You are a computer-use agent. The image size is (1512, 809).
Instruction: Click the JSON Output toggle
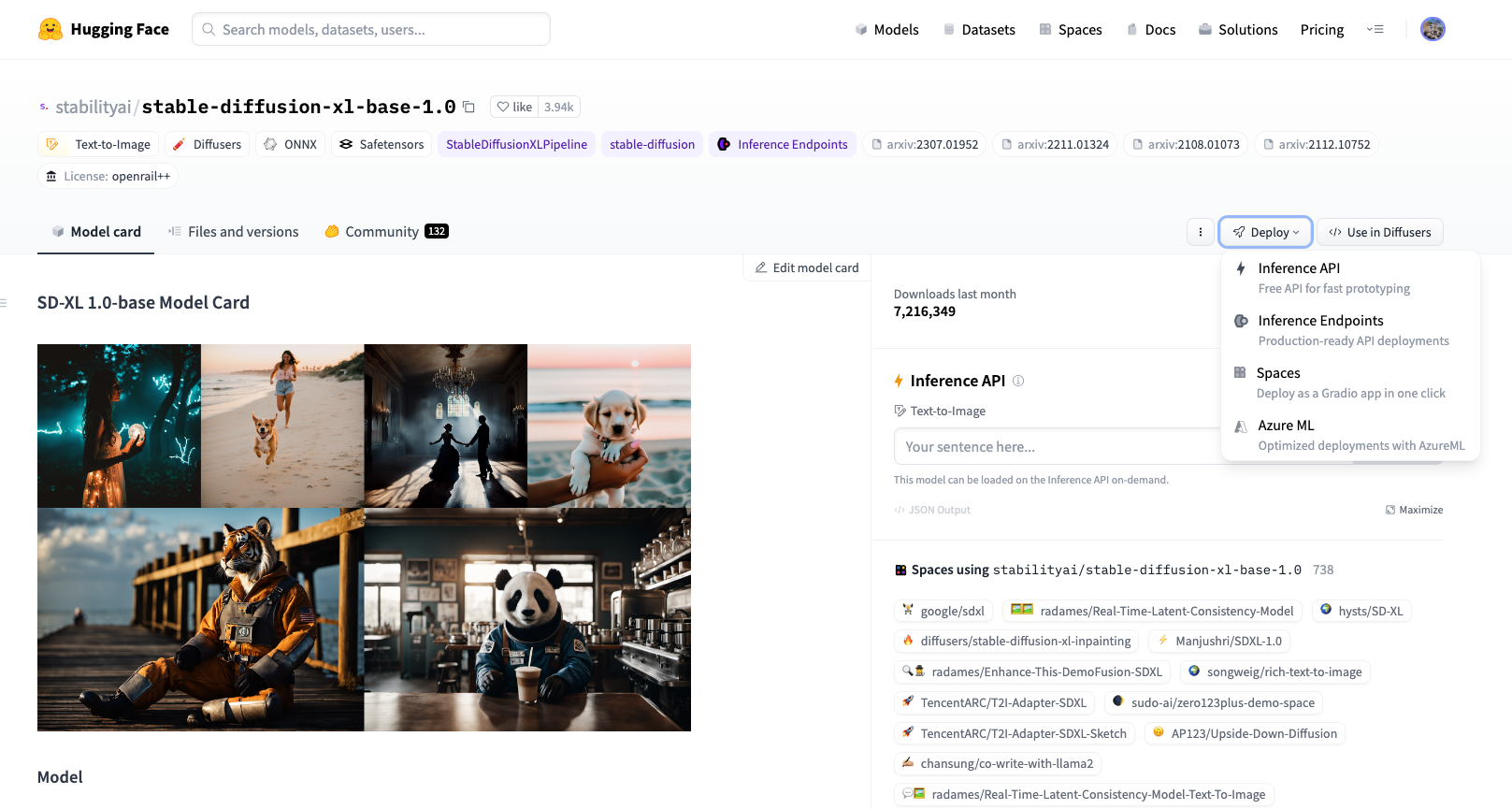pyautogui.click(x=932, y=510)
